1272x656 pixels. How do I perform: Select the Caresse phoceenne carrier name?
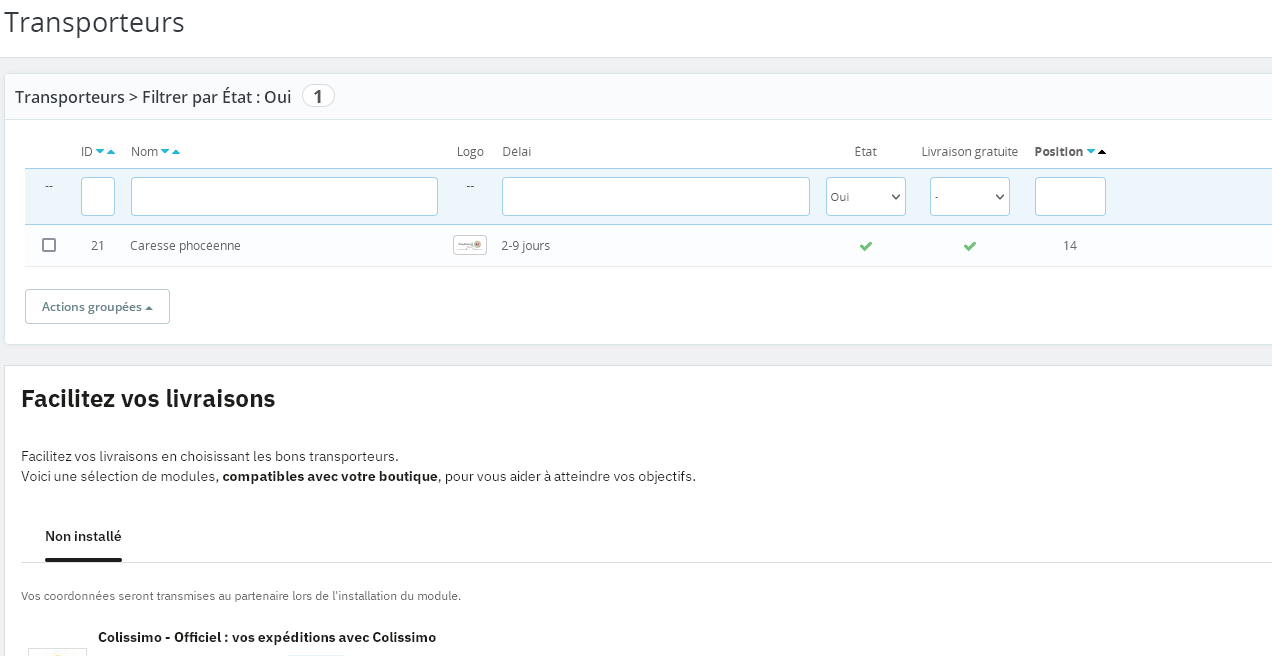[185, 245]
